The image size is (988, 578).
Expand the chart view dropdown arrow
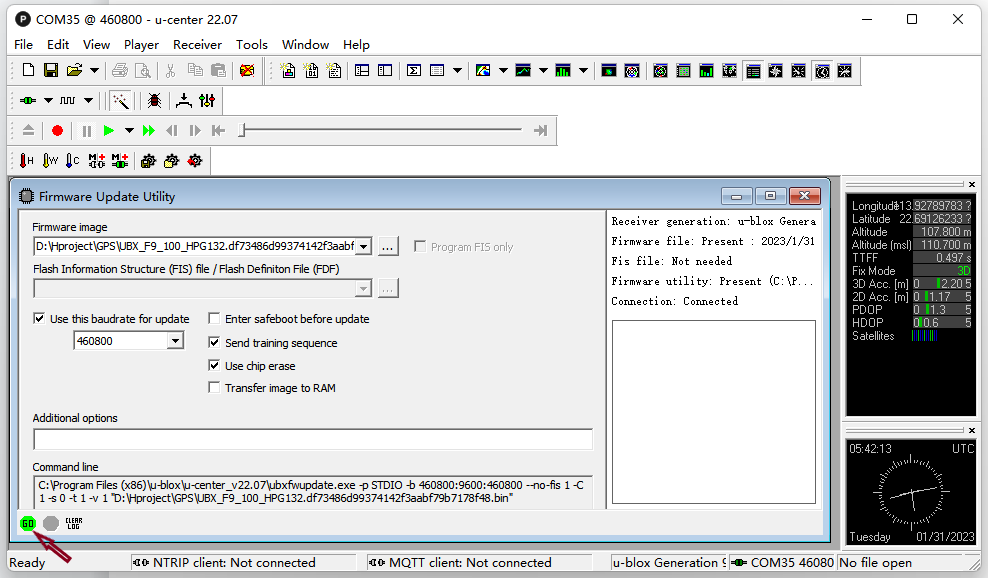(543, 71)
